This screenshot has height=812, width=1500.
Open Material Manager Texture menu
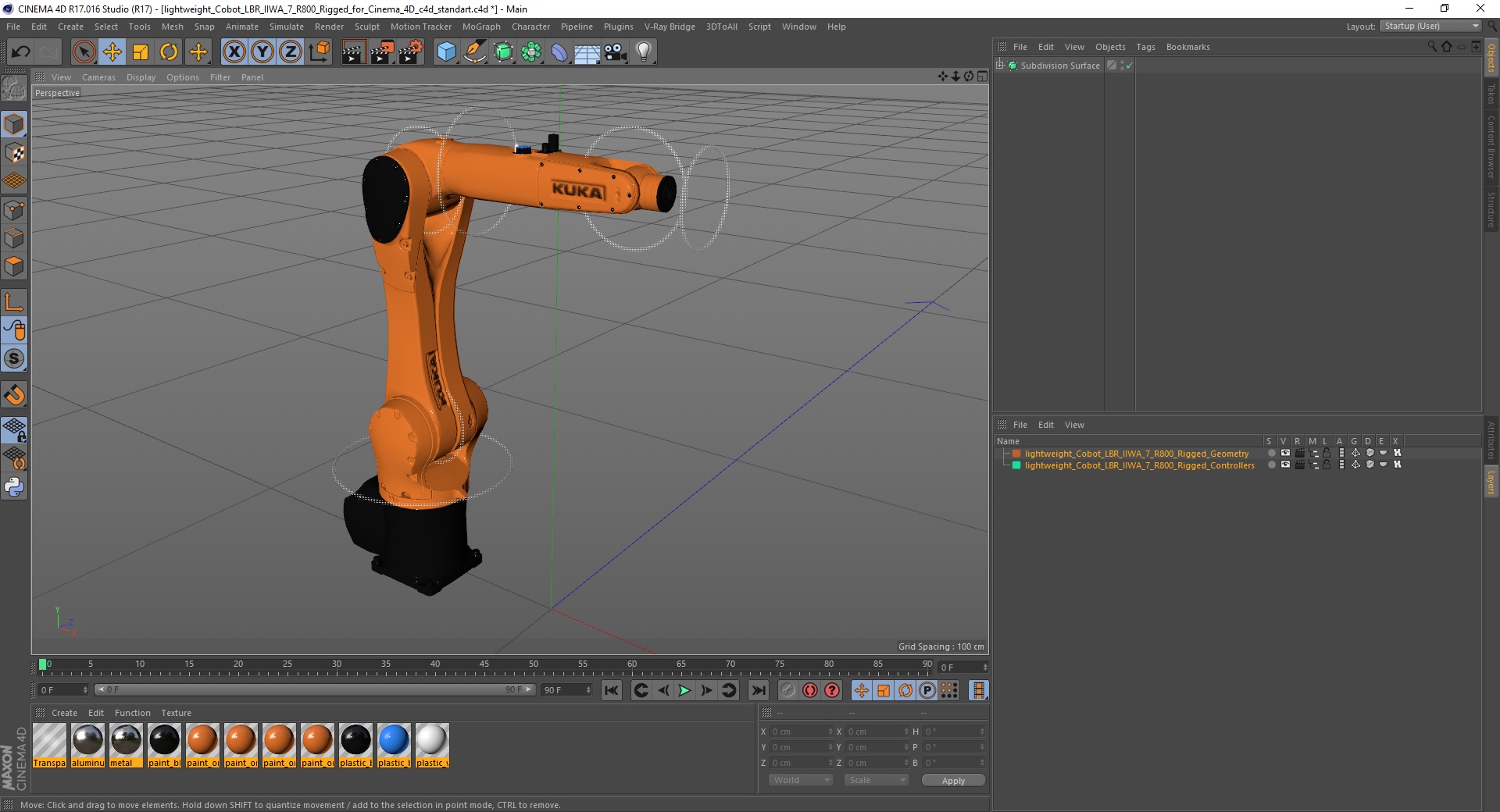[x=176, y=713]
